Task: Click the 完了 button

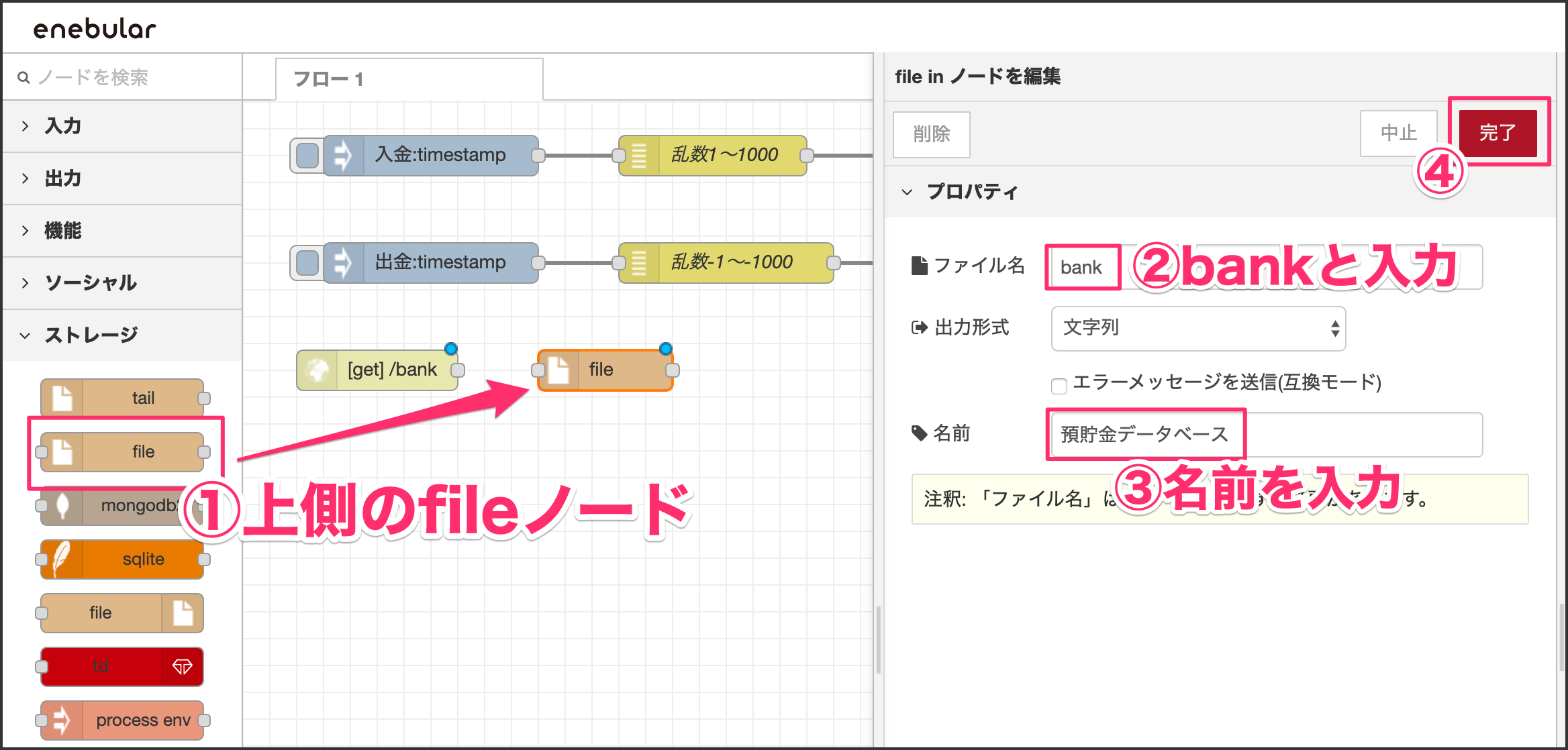Action: (1498, 133)
